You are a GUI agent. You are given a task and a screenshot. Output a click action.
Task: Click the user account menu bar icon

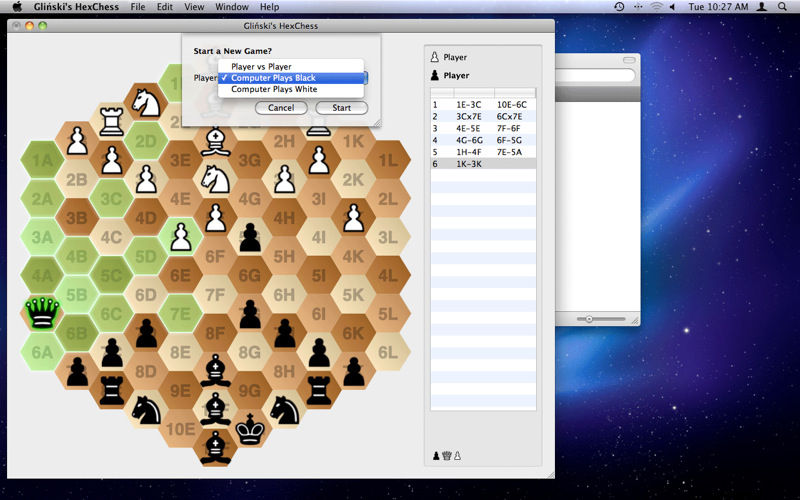click(x=761, y=7)
